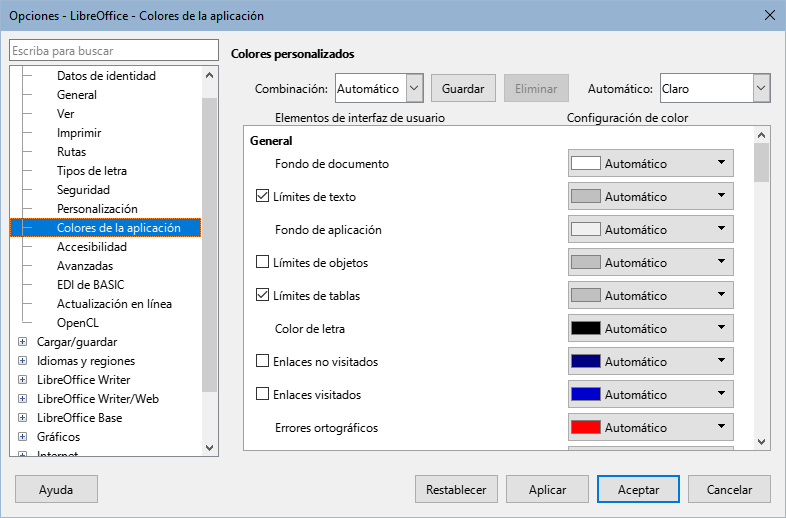Expand the Idiomas y regiones node
786x518 pixels.
[22, 361]
